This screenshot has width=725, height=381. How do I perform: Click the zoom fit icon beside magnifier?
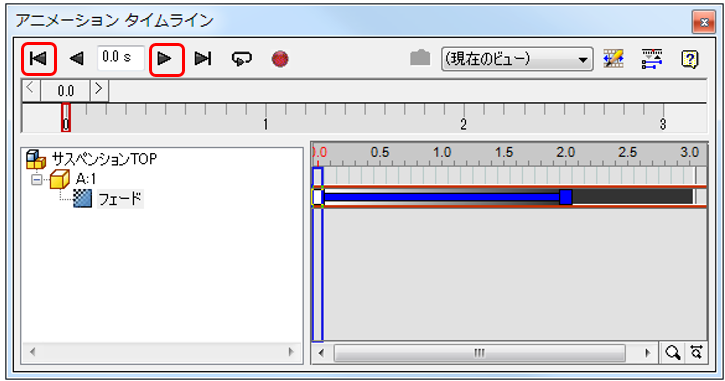696,353
